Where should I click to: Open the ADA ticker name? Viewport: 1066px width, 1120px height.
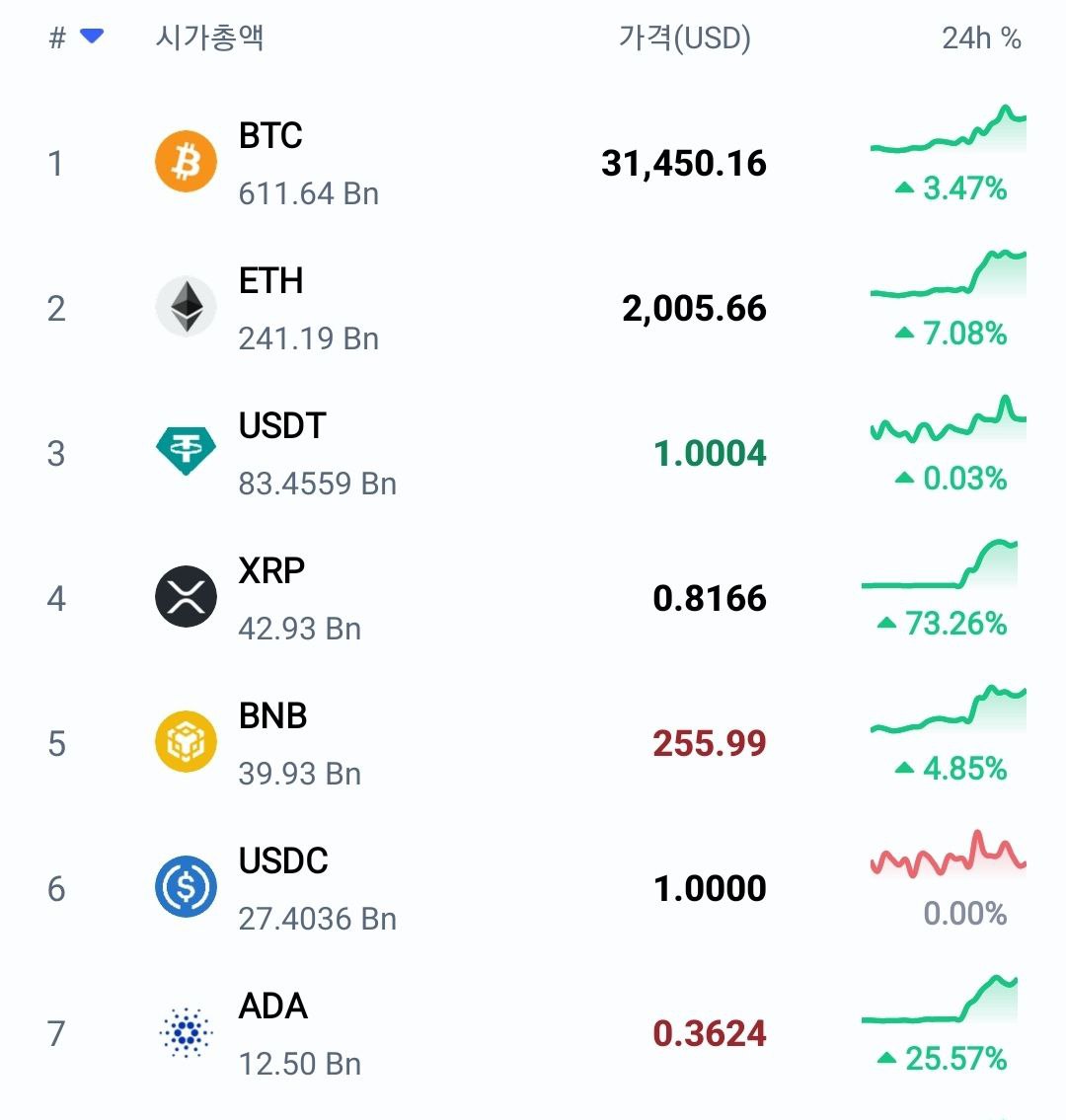[273, 1007]
